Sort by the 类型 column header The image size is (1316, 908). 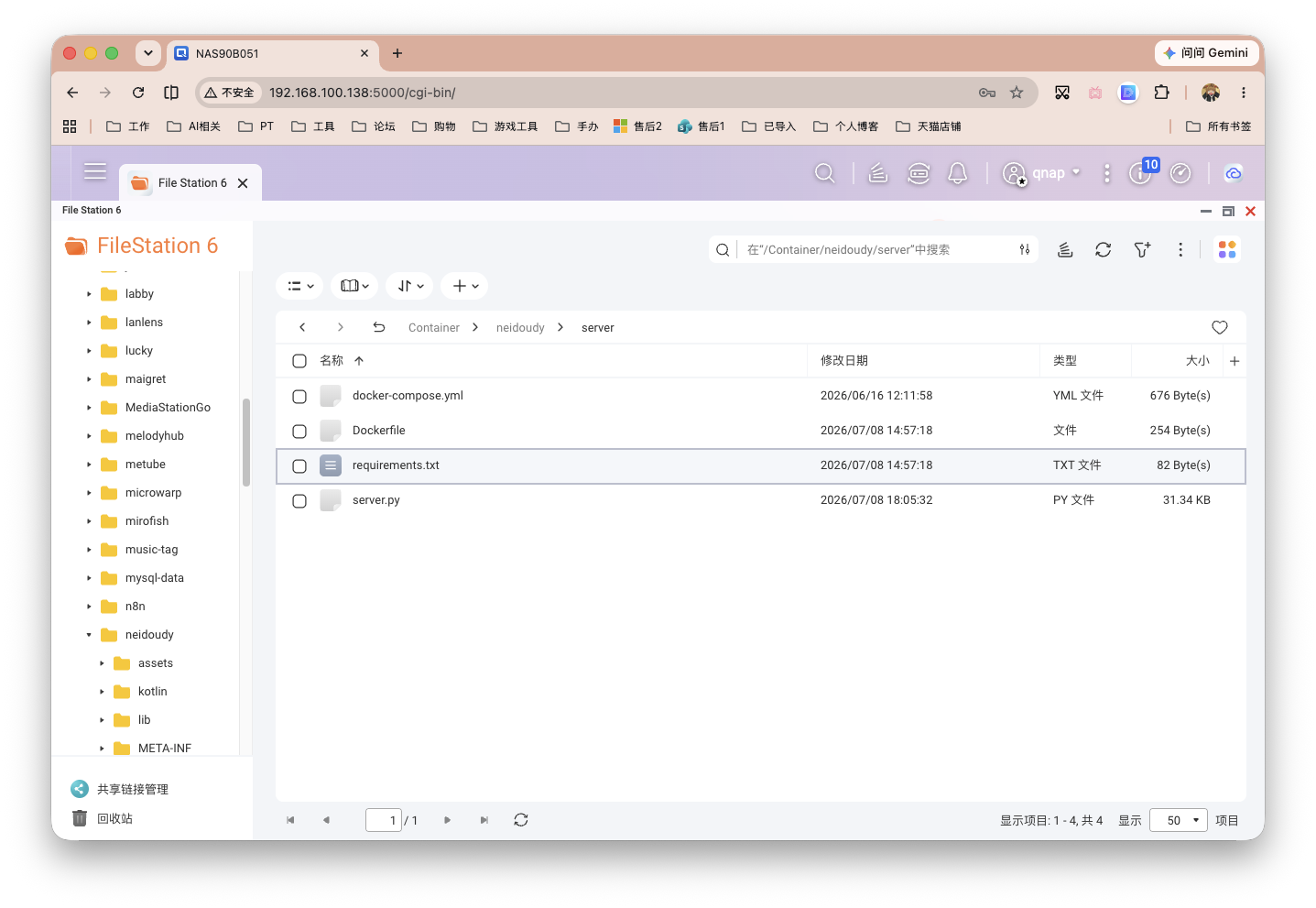pyautogui.click(x=1064, y=361)
